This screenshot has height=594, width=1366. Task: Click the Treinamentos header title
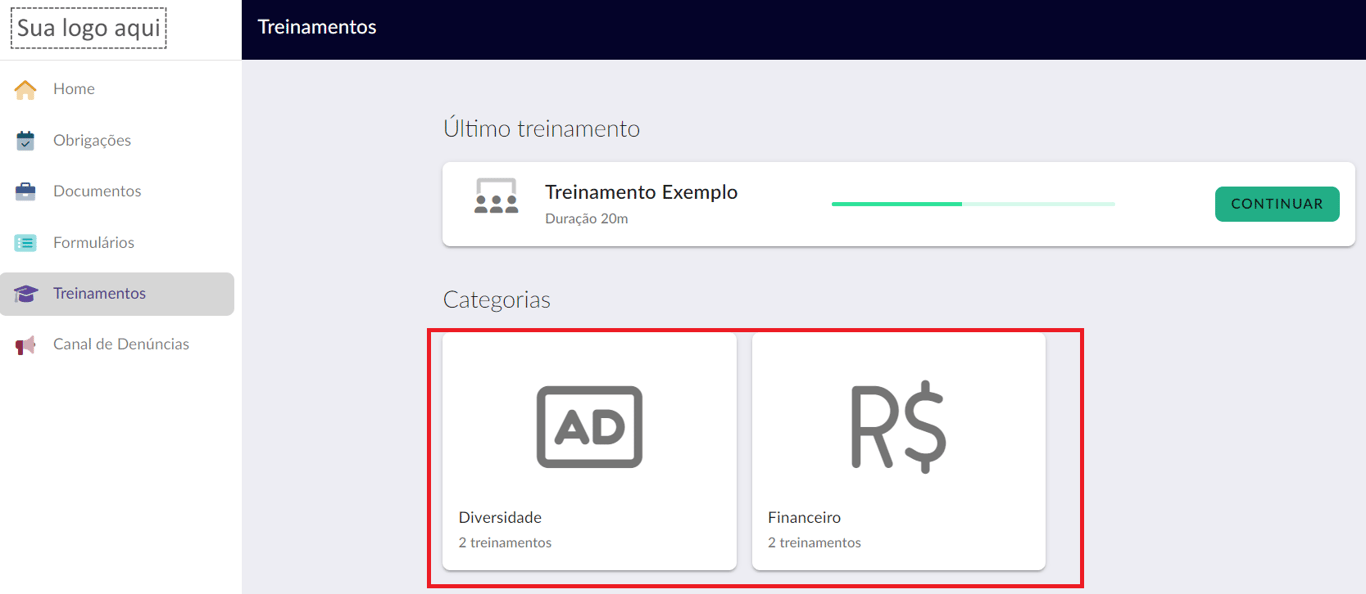pos(317,27)
